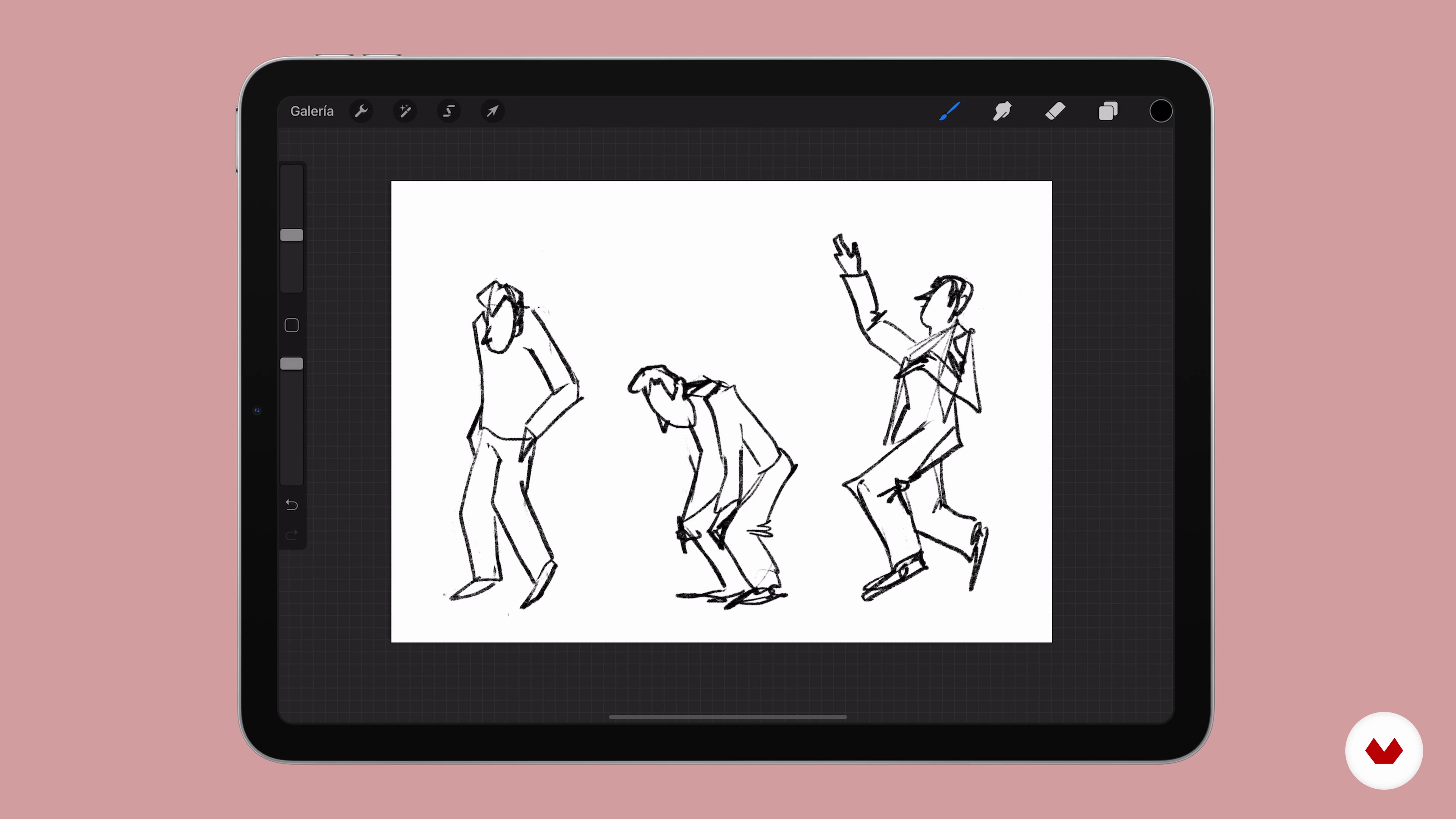Screen dimensions: 1456x819
Task: Activate the Transform arrow tool
Action: 492,111
